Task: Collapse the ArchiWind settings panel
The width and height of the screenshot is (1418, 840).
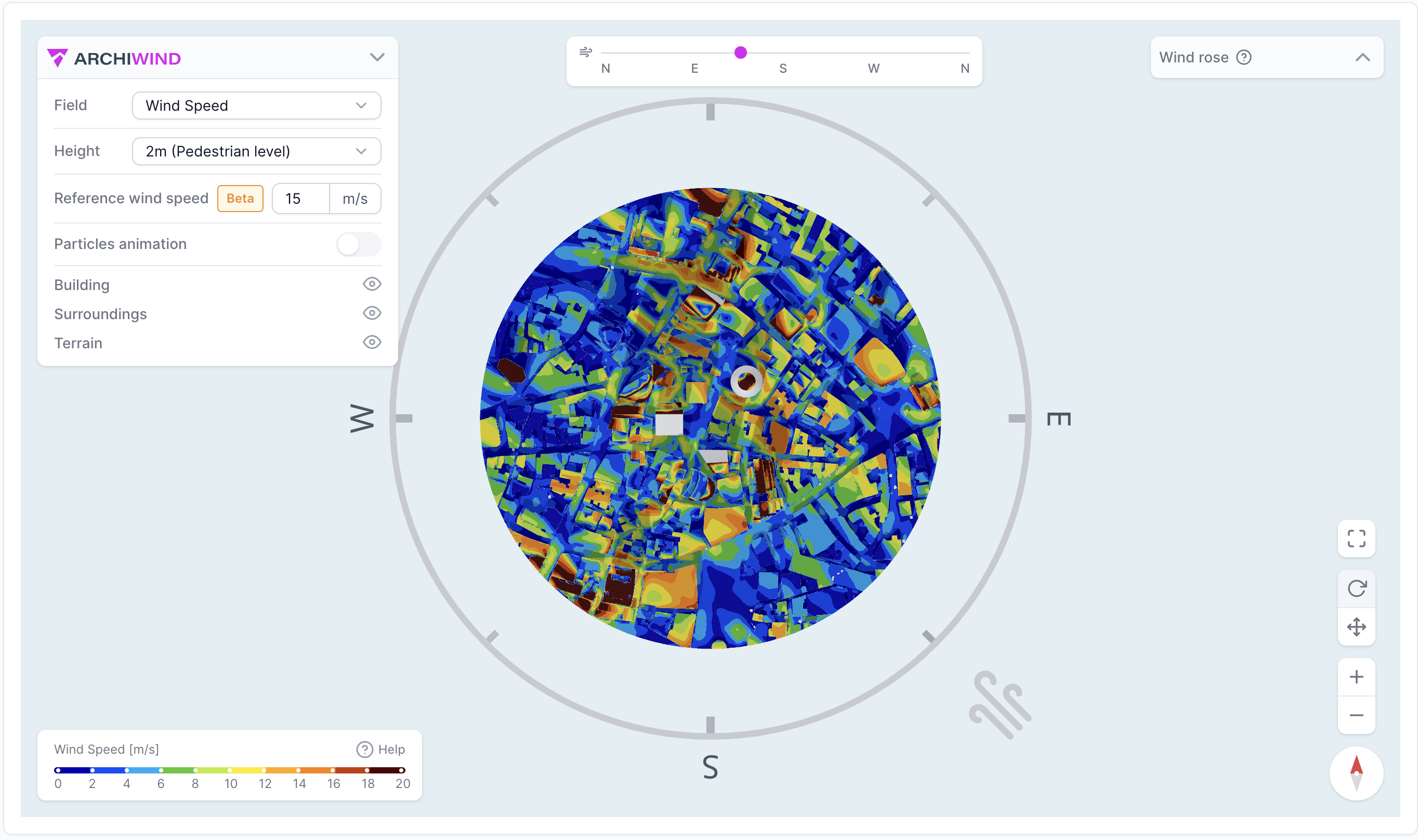Action: [377, 57]
